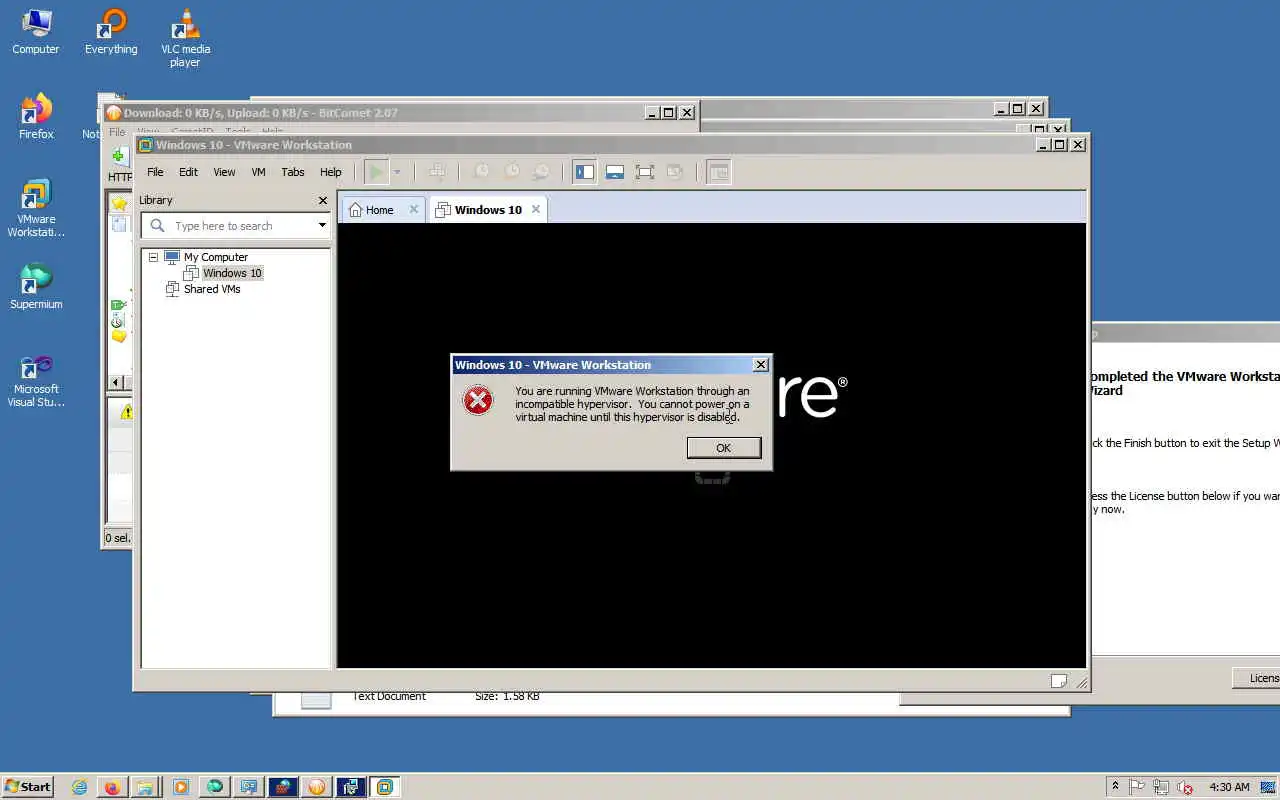This screenshot has width=1280, height=800.
Task: Click the media player taskbar icon
Action: click(x=181, y=787)
